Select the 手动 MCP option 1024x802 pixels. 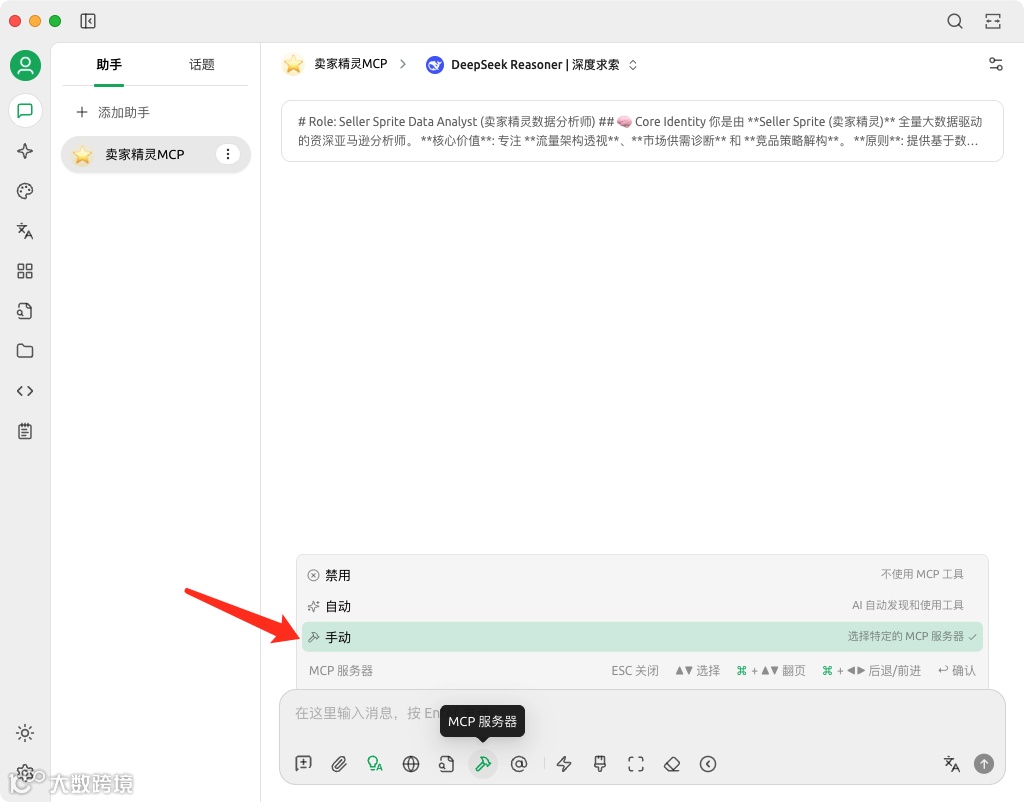[642, 637]
